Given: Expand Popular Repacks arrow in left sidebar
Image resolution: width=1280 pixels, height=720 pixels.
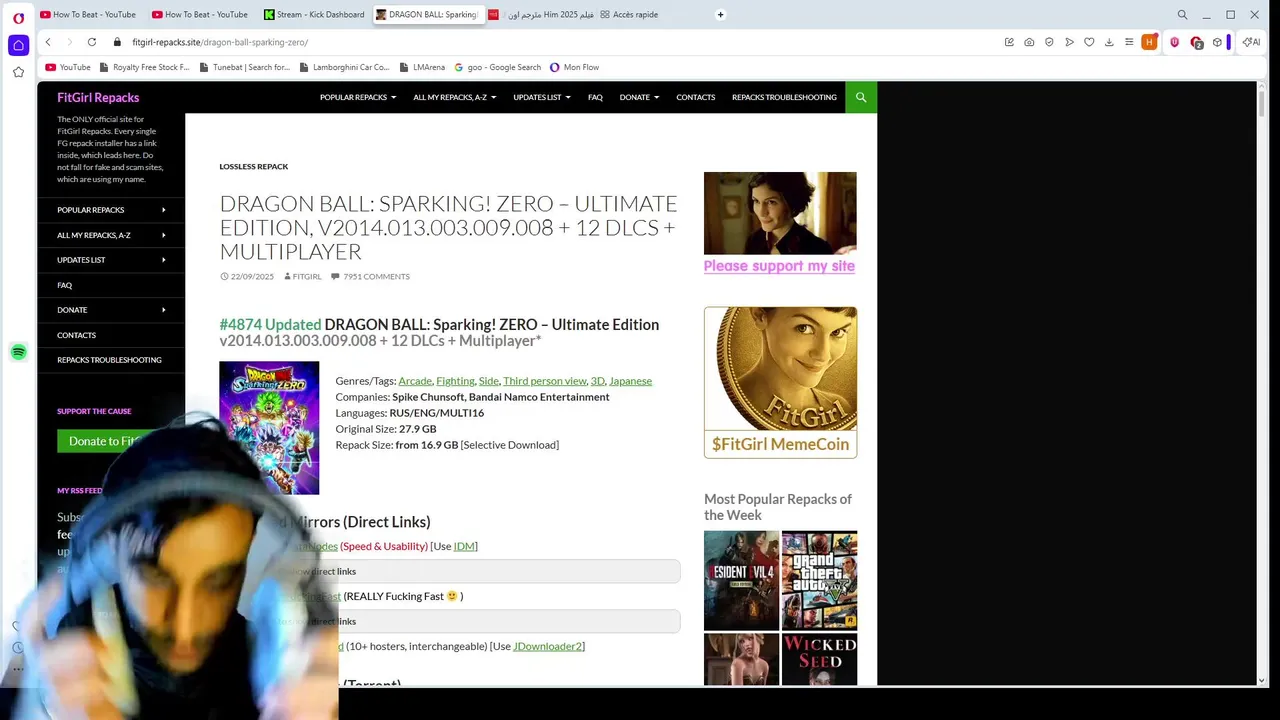Looking at the screenshot, I should tap(164, 210).
